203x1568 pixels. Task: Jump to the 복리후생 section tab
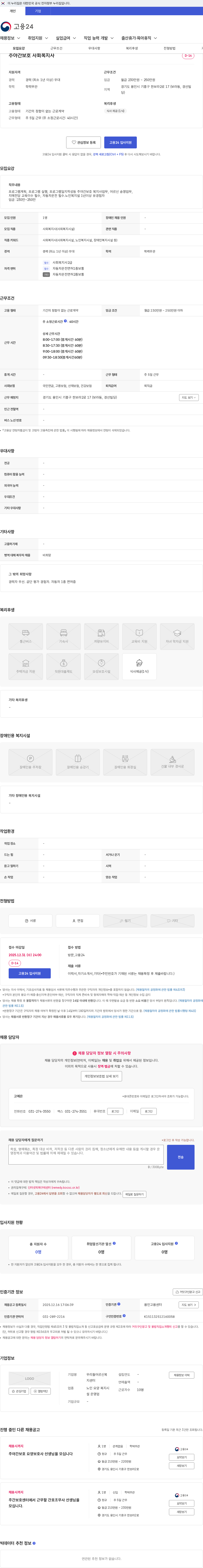click(x=132, y=48)
